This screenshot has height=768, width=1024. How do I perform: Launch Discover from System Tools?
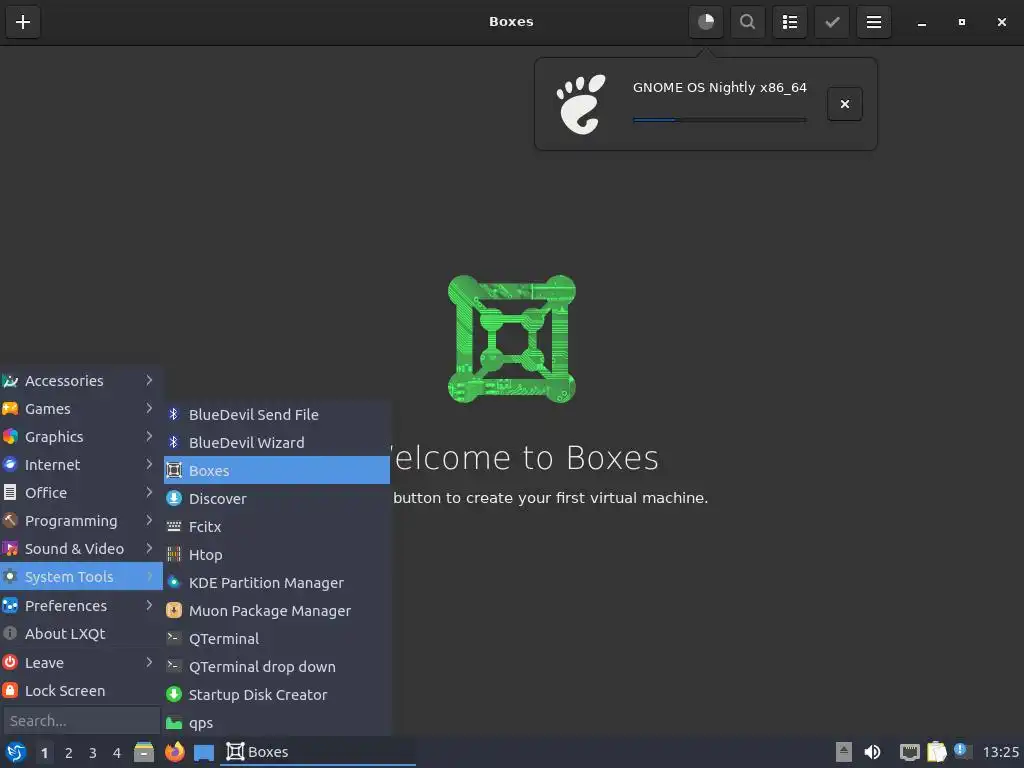277,499
